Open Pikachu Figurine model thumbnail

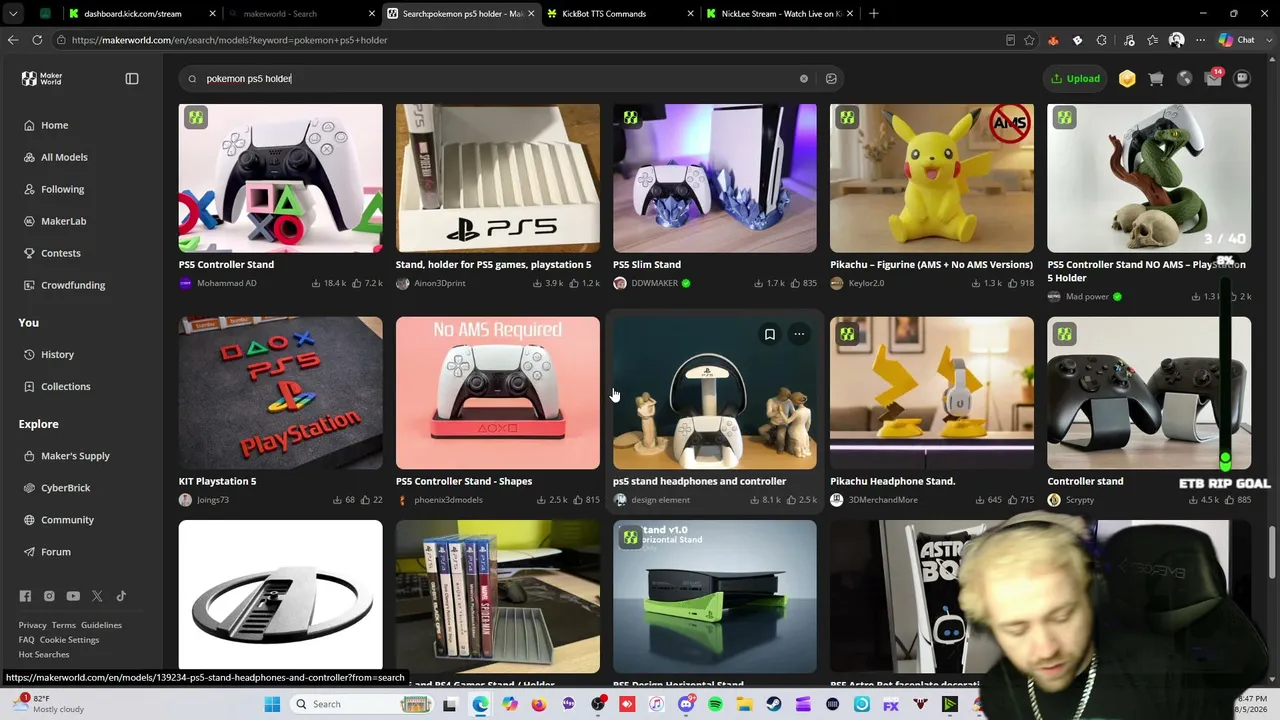(x=931, y=178)
